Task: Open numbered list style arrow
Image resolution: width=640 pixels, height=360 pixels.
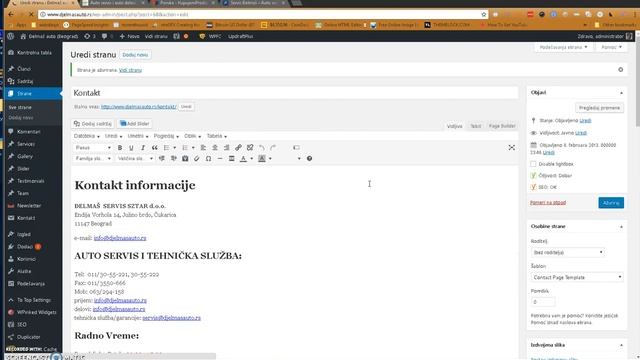Action: [x=193, y=148]
